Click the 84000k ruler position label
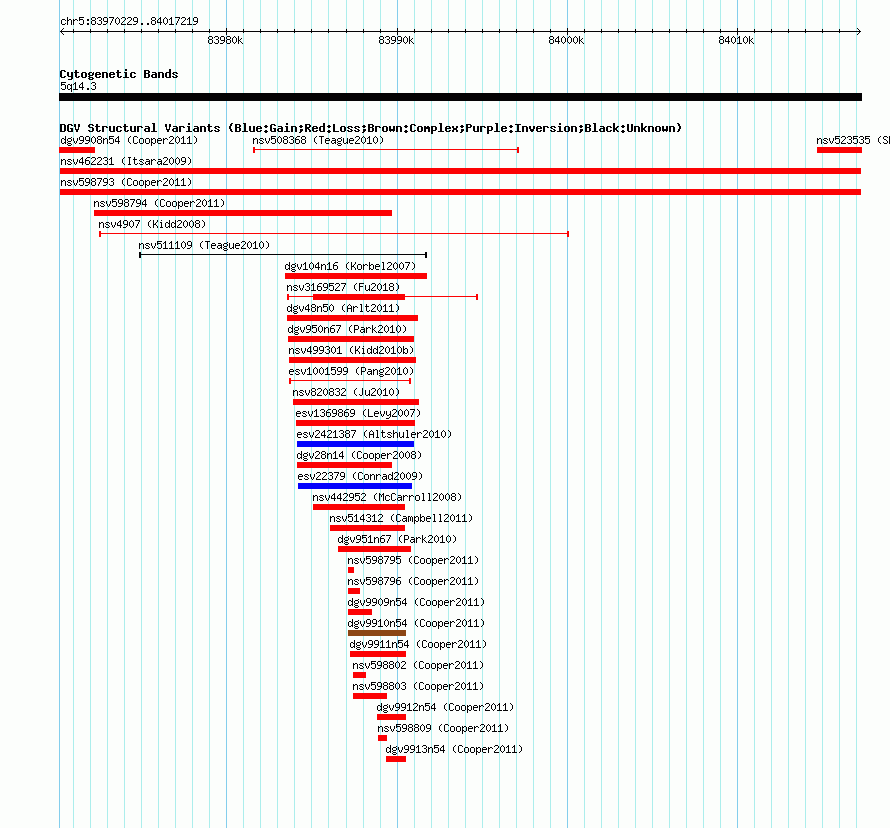The height and width of the screenshot is (828, 890). point(566,40)
